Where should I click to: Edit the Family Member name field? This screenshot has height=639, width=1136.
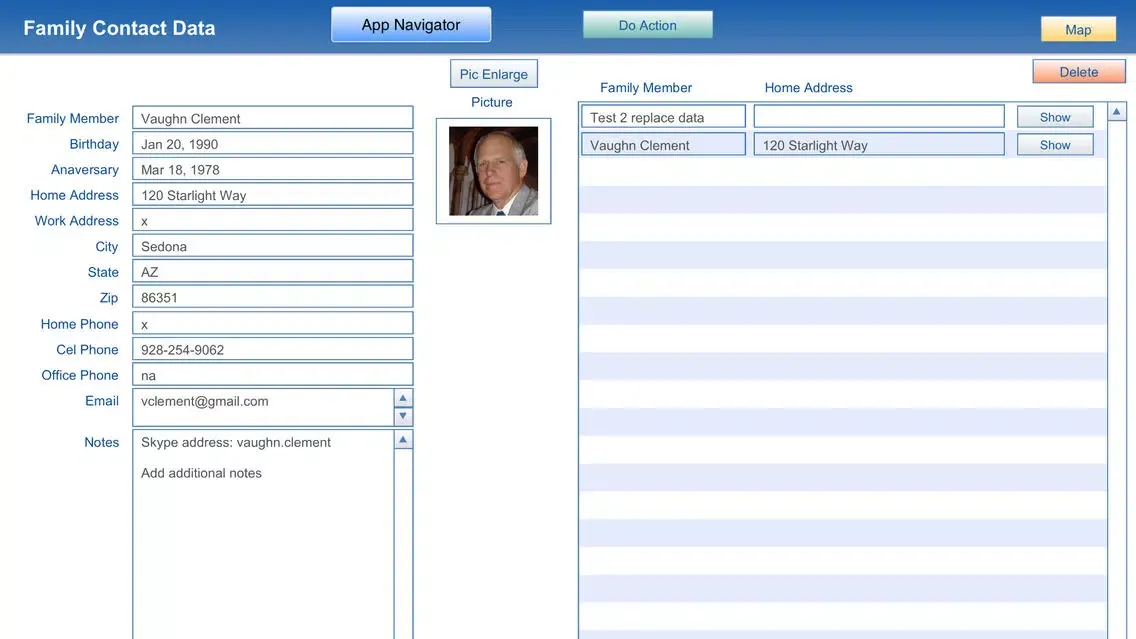[x=272, y=118]
